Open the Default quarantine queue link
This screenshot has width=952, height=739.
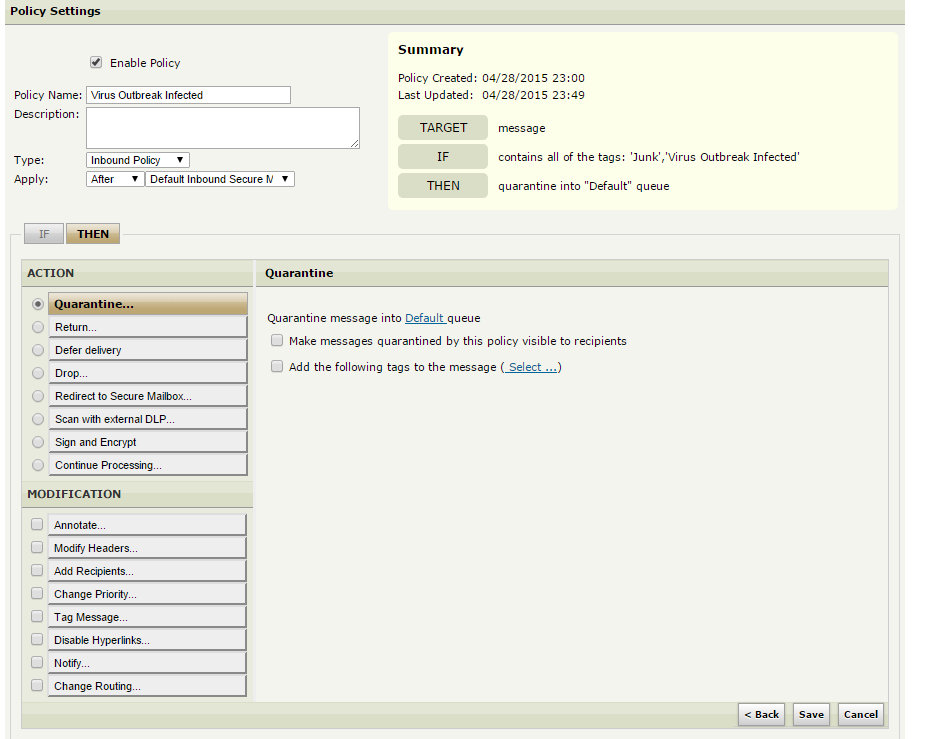coord(425,318)
